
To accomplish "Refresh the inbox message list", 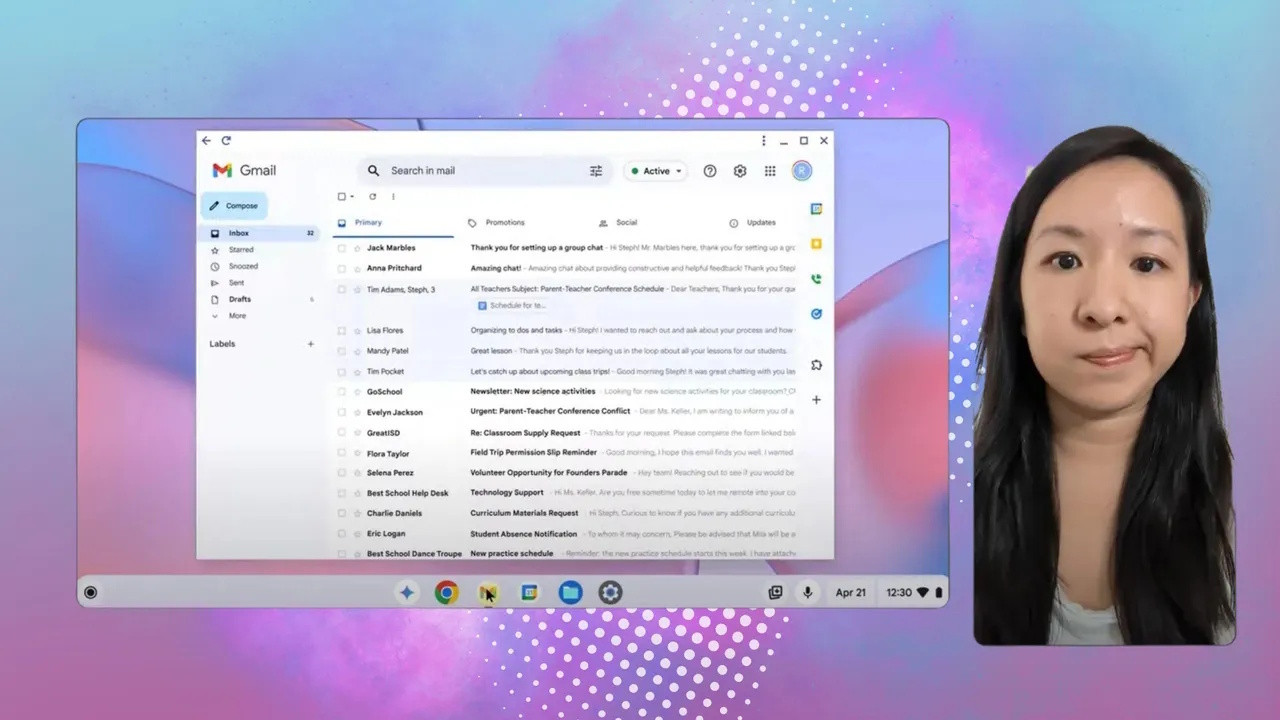I will (x=373, y=197).
